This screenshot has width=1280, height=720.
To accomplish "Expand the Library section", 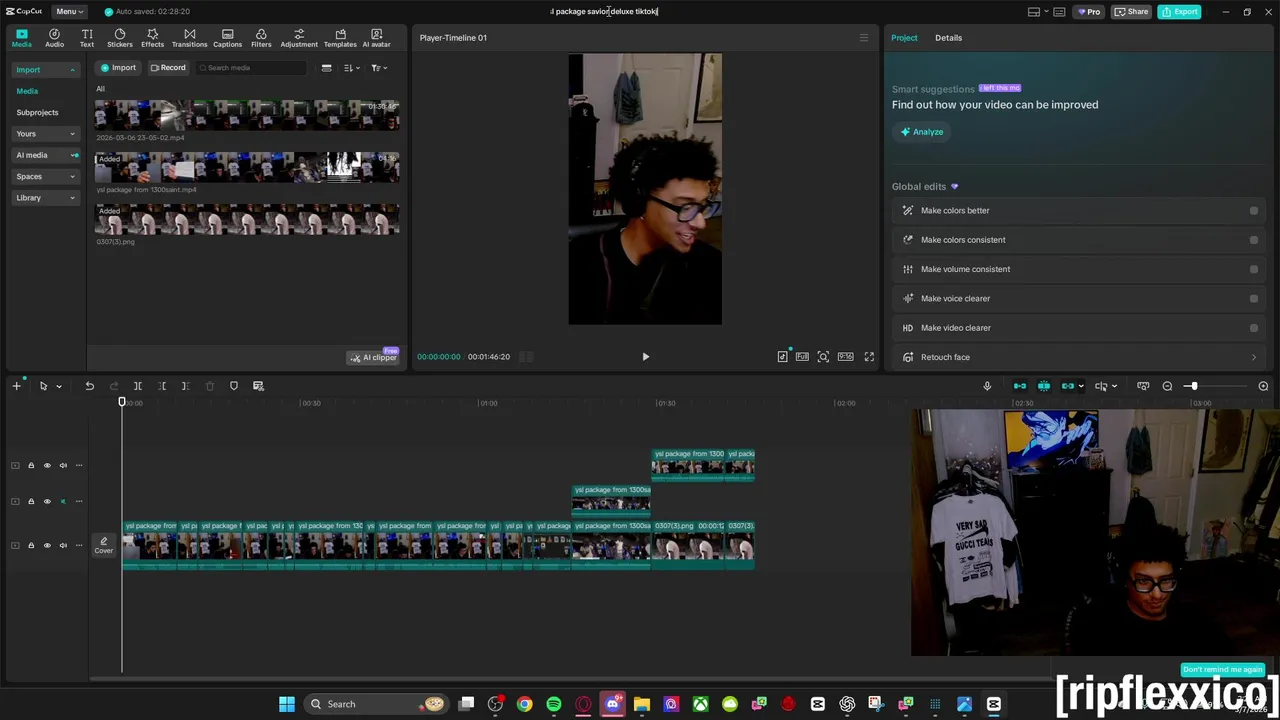I will [45, 198].
